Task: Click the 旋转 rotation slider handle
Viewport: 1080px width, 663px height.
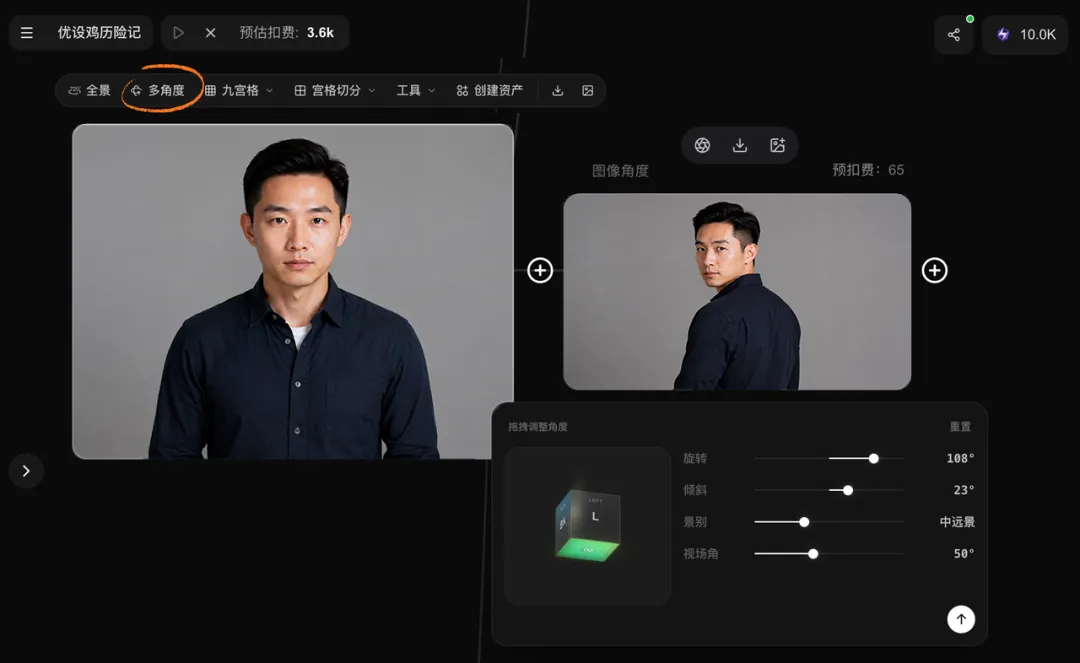Action: tap(873, 459)
